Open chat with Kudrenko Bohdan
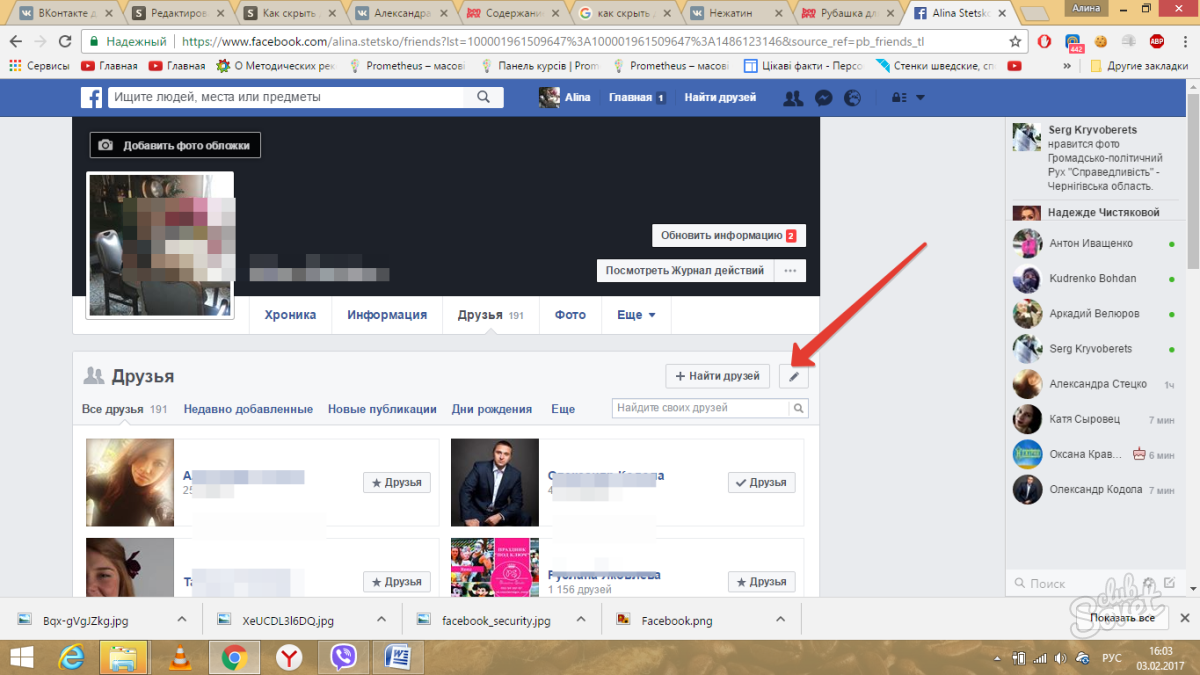This screenshot has height=675, width=1200. (1093, 278)
